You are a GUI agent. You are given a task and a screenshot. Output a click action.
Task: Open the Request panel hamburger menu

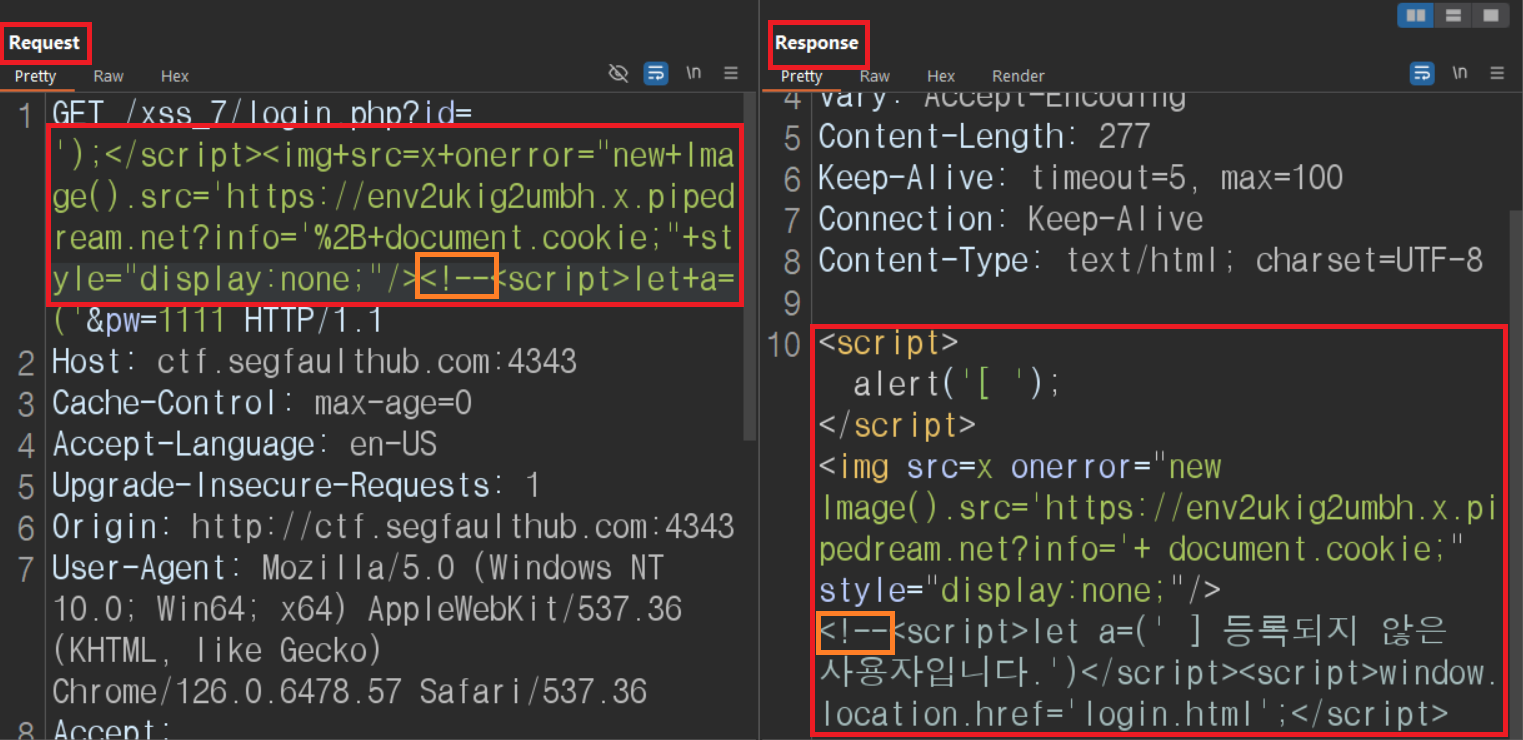731,73
